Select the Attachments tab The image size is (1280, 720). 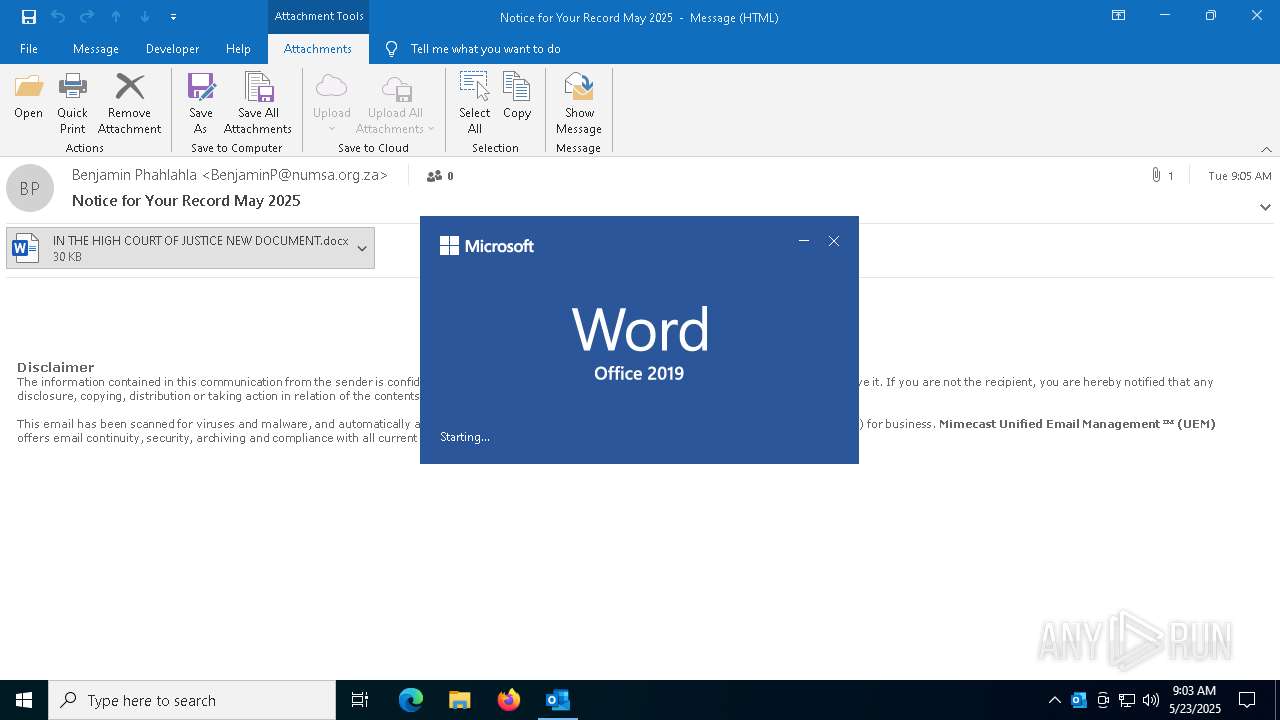[318, 49]
